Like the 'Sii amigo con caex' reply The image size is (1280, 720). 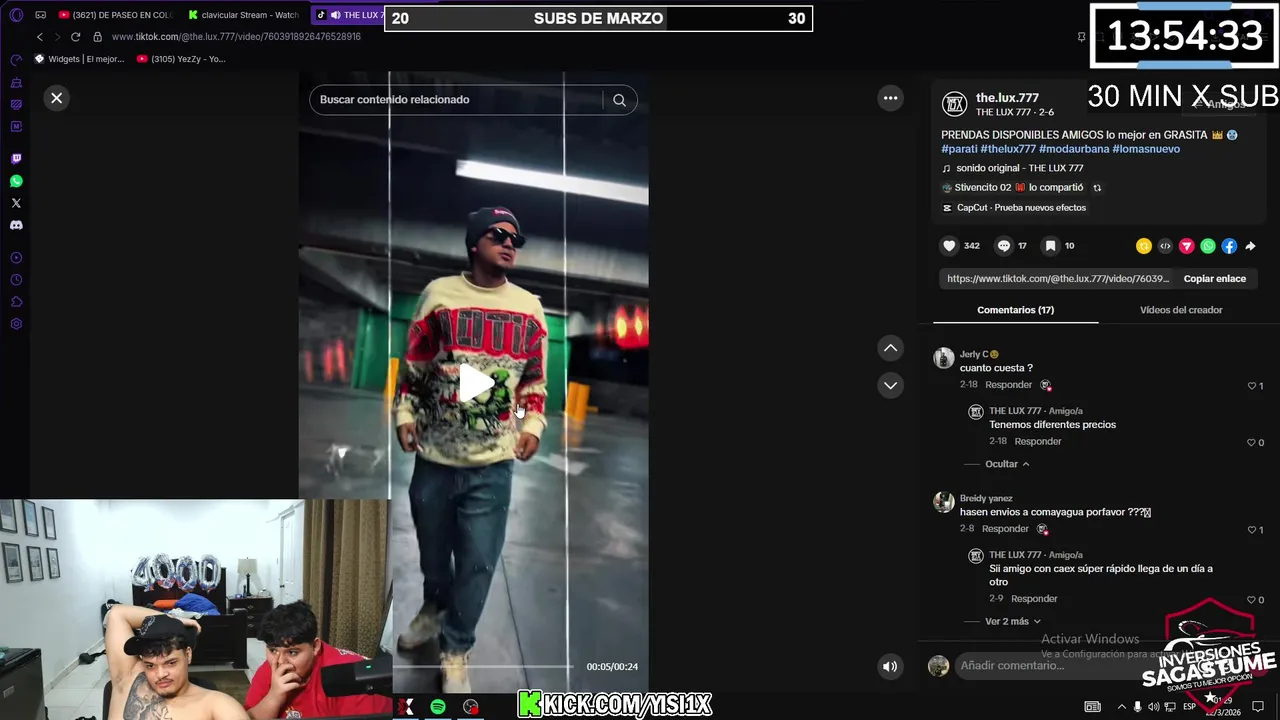click(1251, 600)
